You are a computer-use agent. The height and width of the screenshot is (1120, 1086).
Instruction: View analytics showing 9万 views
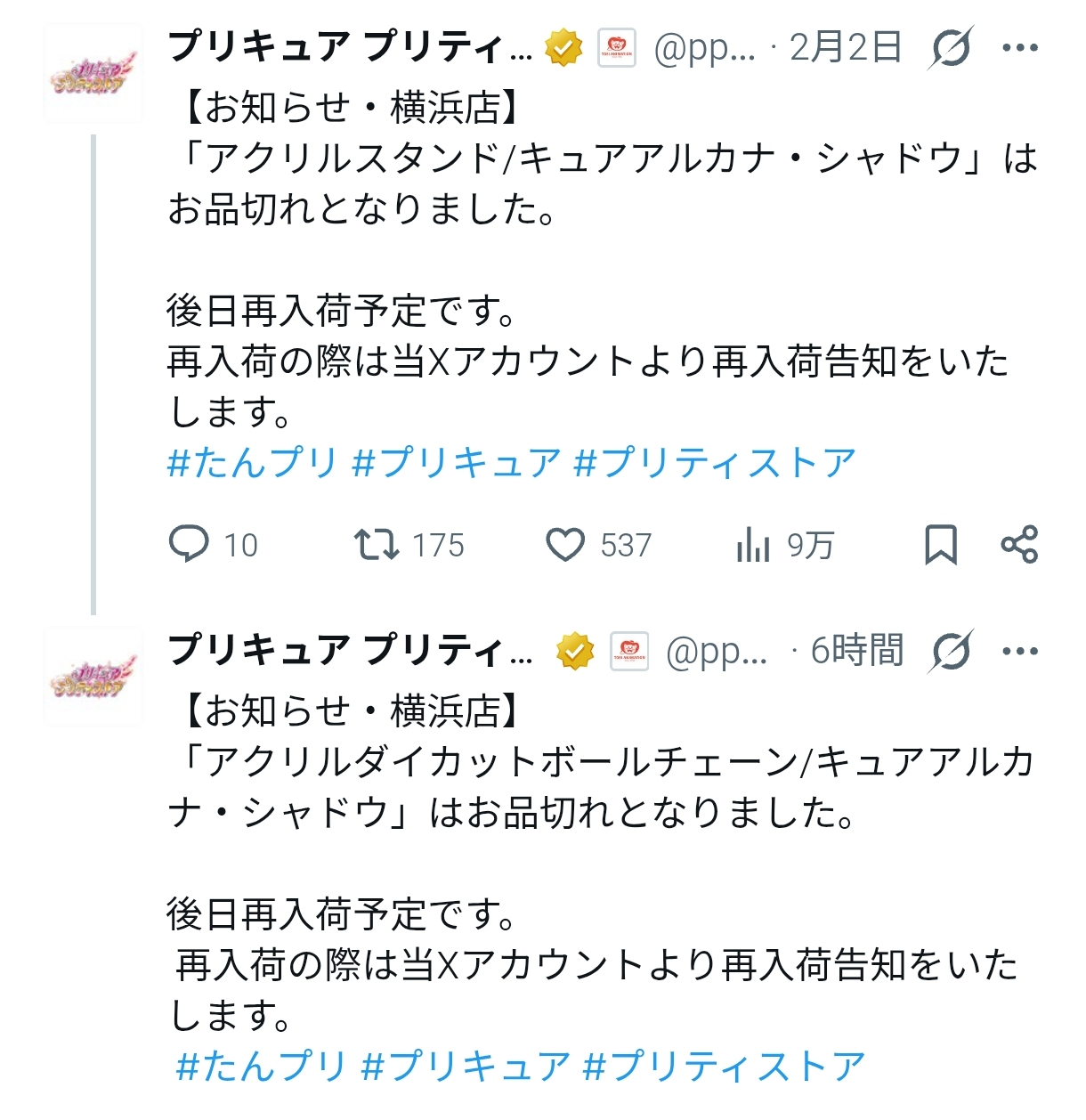coord(754,544)
